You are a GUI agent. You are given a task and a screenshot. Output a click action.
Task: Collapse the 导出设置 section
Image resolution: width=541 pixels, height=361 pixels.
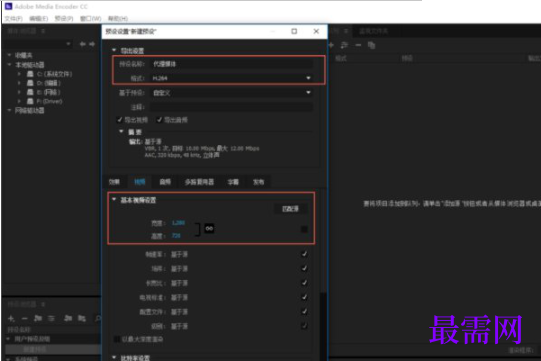pos(114,50)
